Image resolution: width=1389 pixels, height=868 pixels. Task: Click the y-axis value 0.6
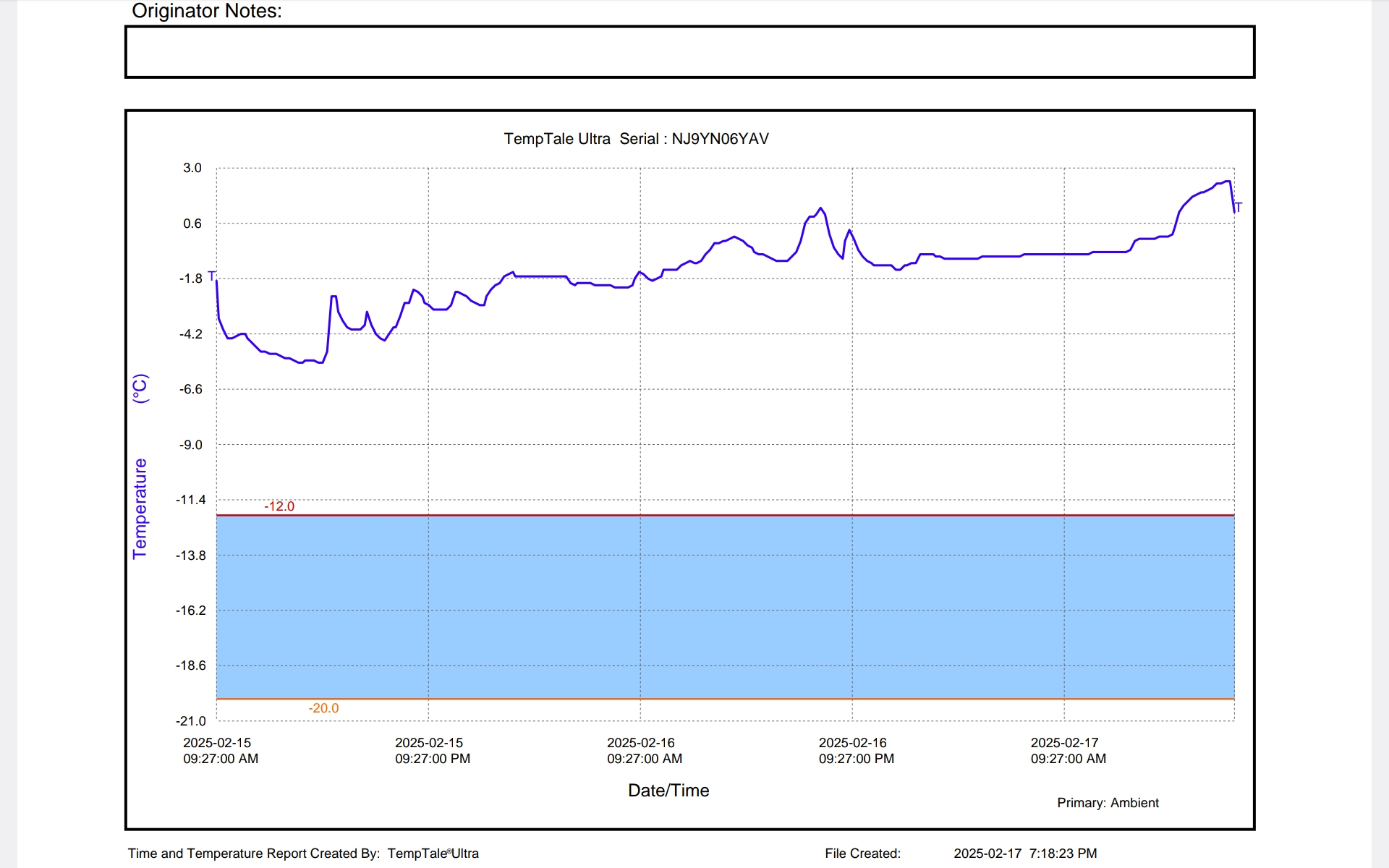[x=192, y=224]
